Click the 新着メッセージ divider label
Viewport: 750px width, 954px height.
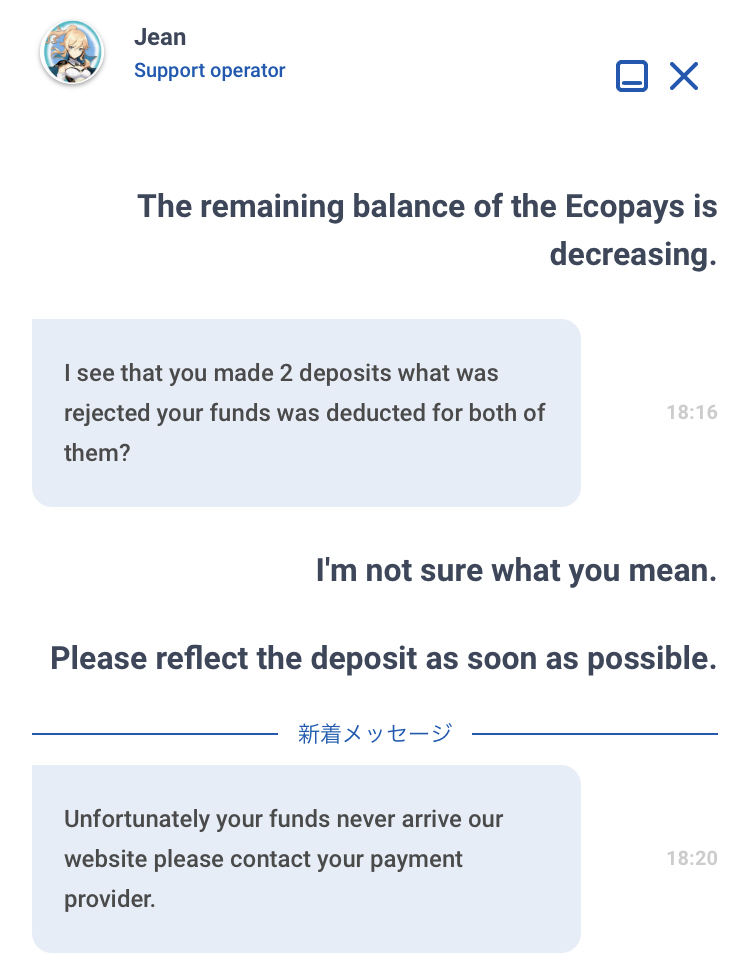[375, 734]
